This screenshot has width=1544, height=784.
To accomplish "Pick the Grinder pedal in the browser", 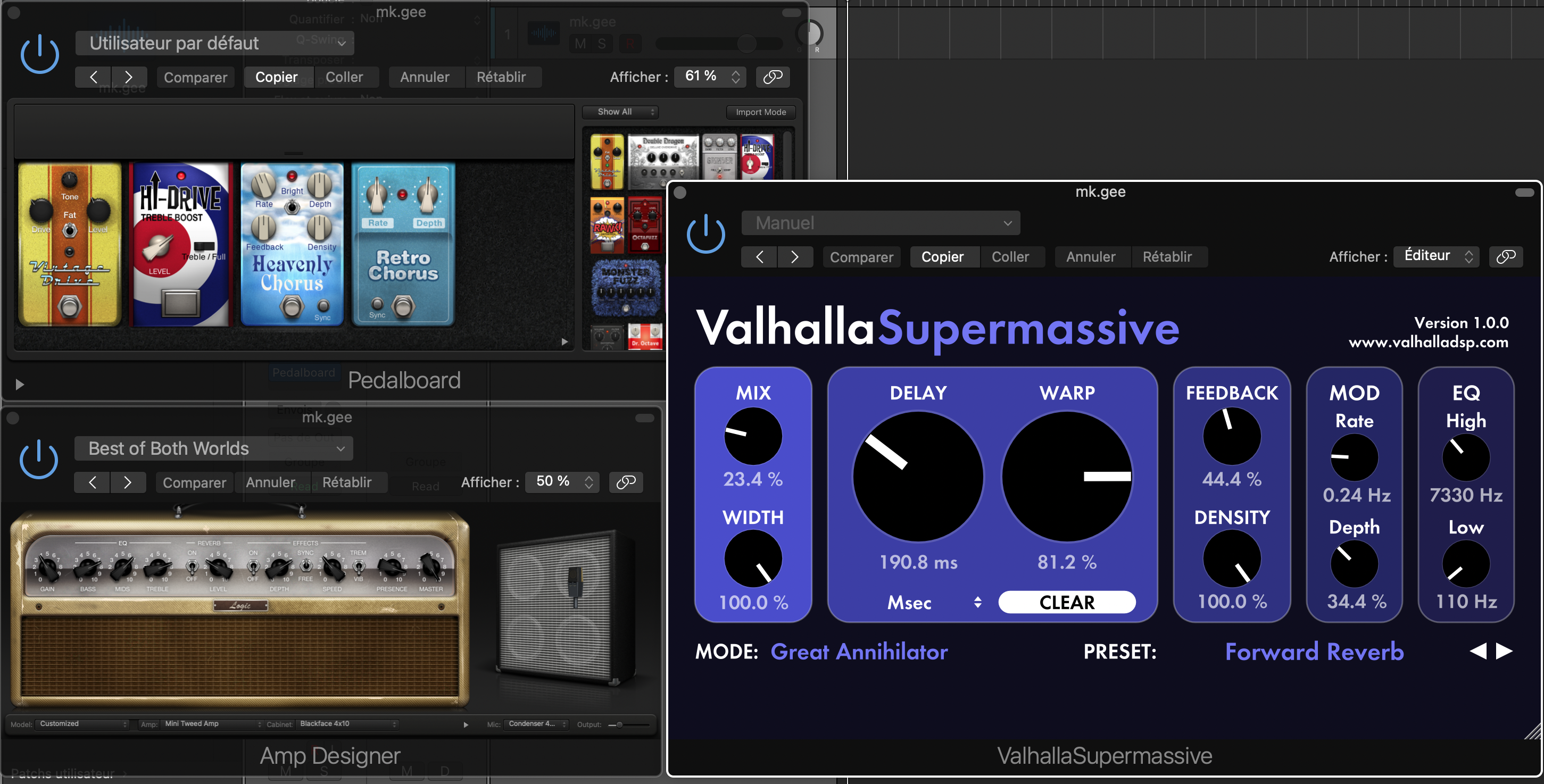I will [719, 157].
